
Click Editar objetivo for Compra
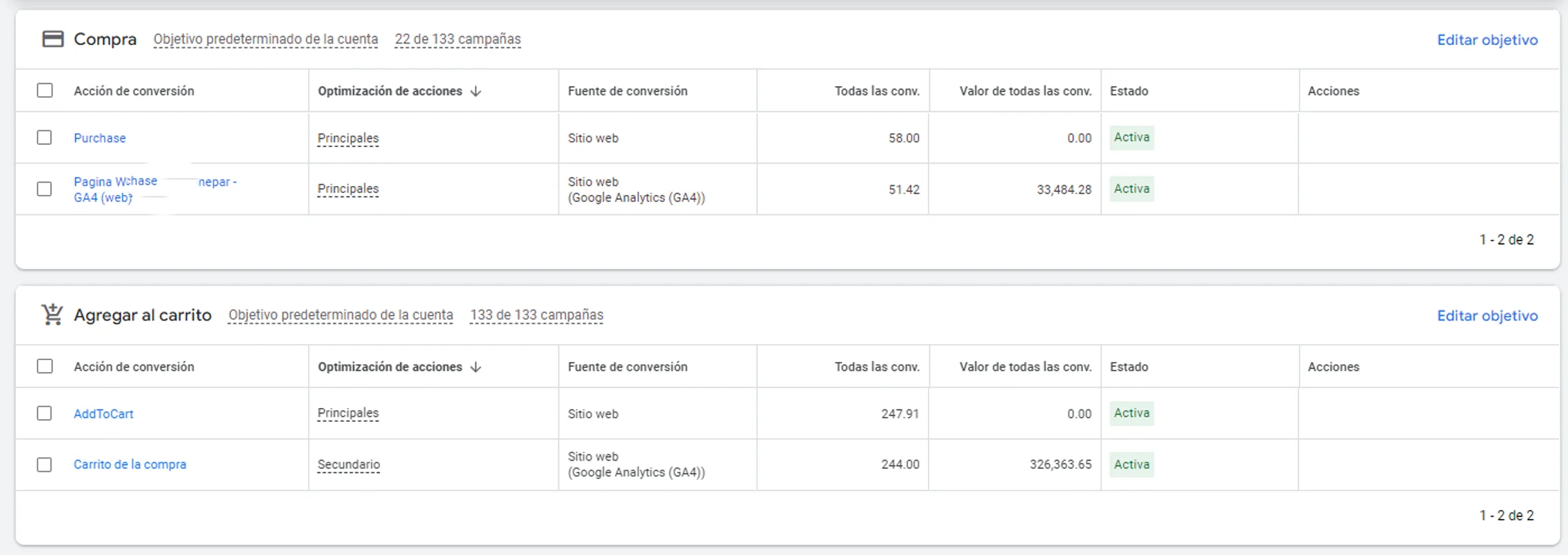1485,40
